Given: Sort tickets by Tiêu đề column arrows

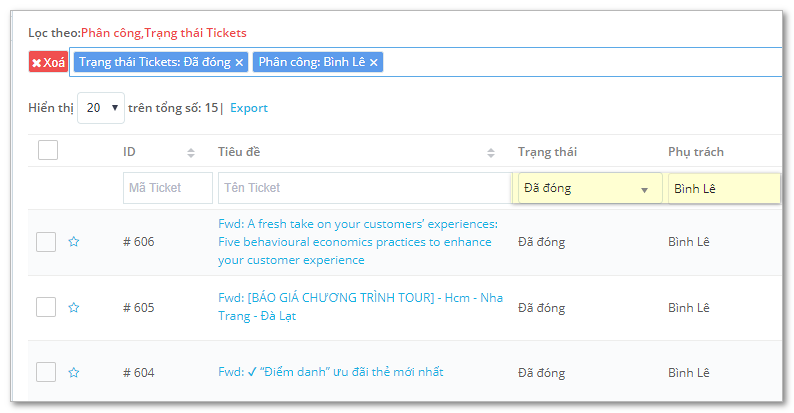Looking at the screenshot, I should pyautogui.click(x=491, y=152).
